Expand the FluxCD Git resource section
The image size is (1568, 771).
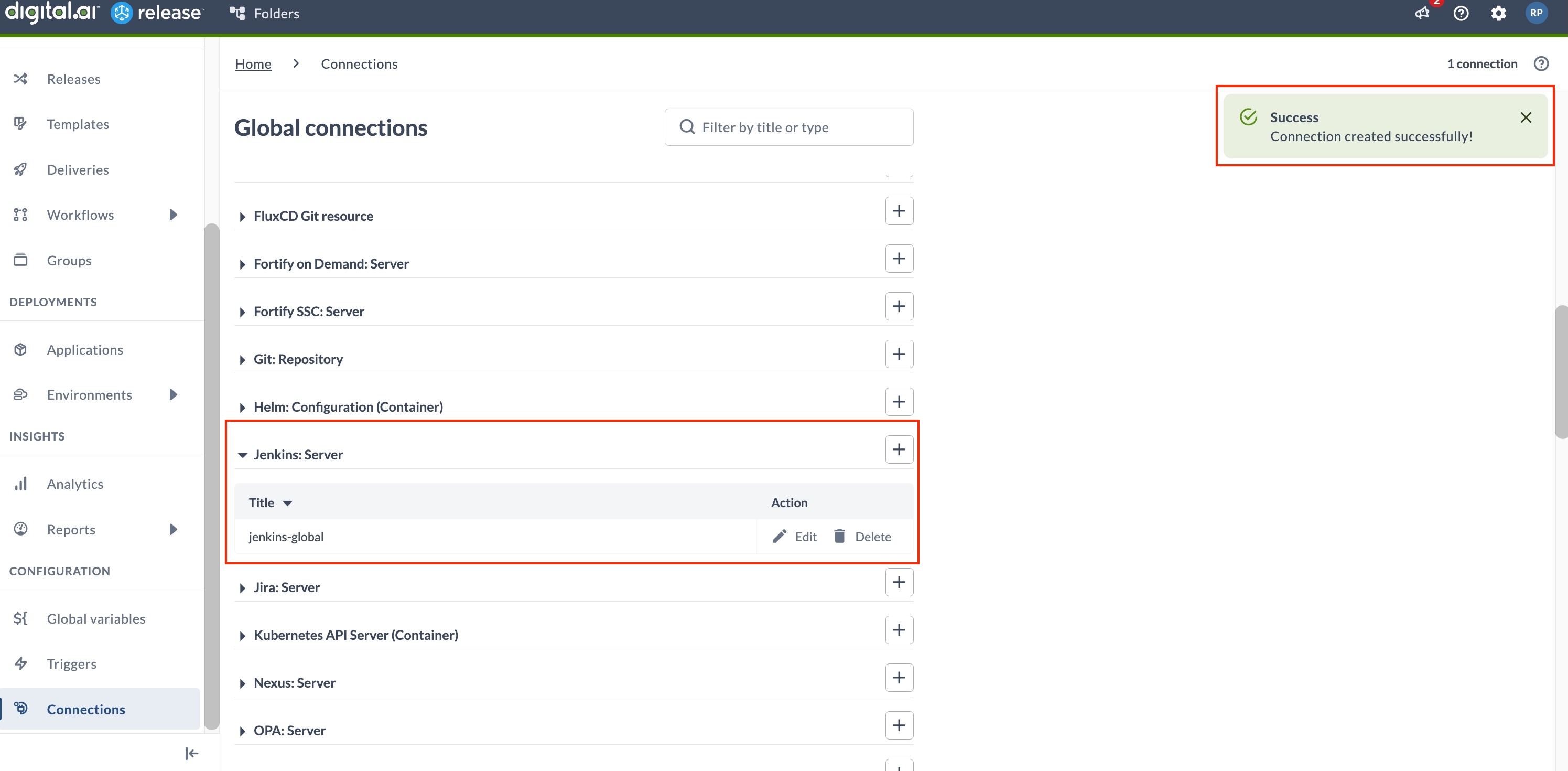pos(242,217)
